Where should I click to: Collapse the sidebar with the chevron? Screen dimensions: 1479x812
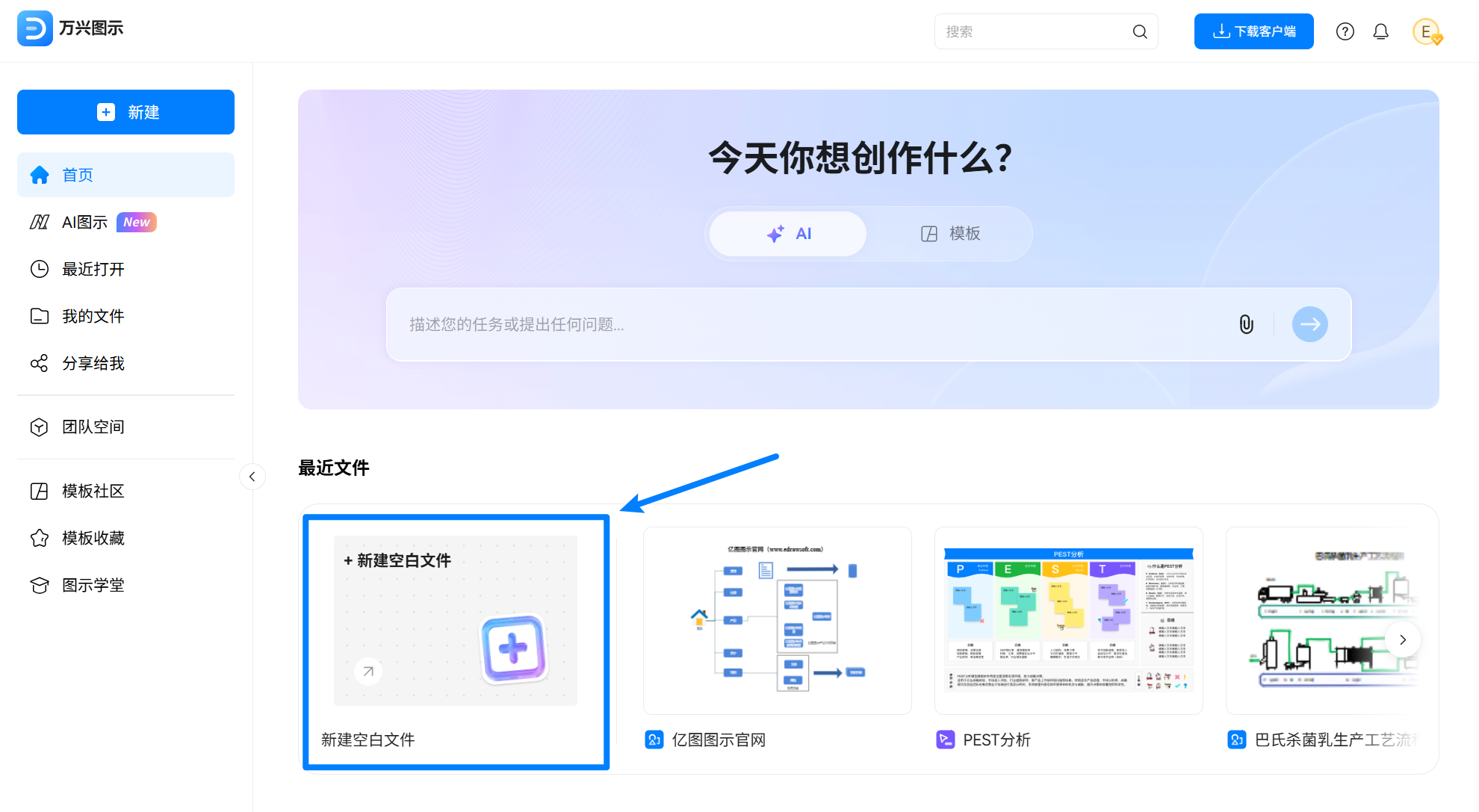point(252,477)
